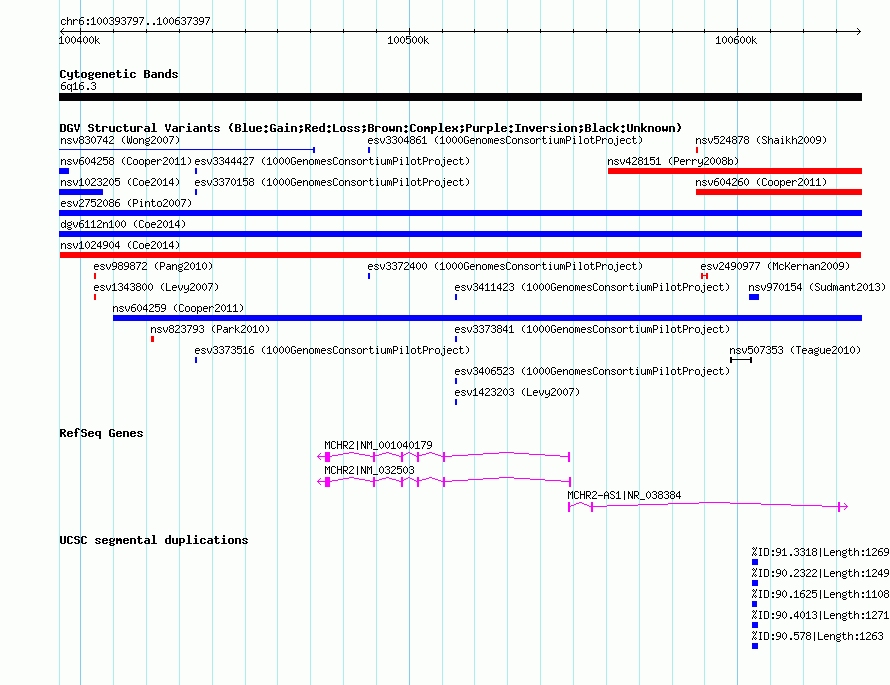Click the nsv604258 (Cooper2011) label
The image size is (890, 685).
(x=126, y=161)
